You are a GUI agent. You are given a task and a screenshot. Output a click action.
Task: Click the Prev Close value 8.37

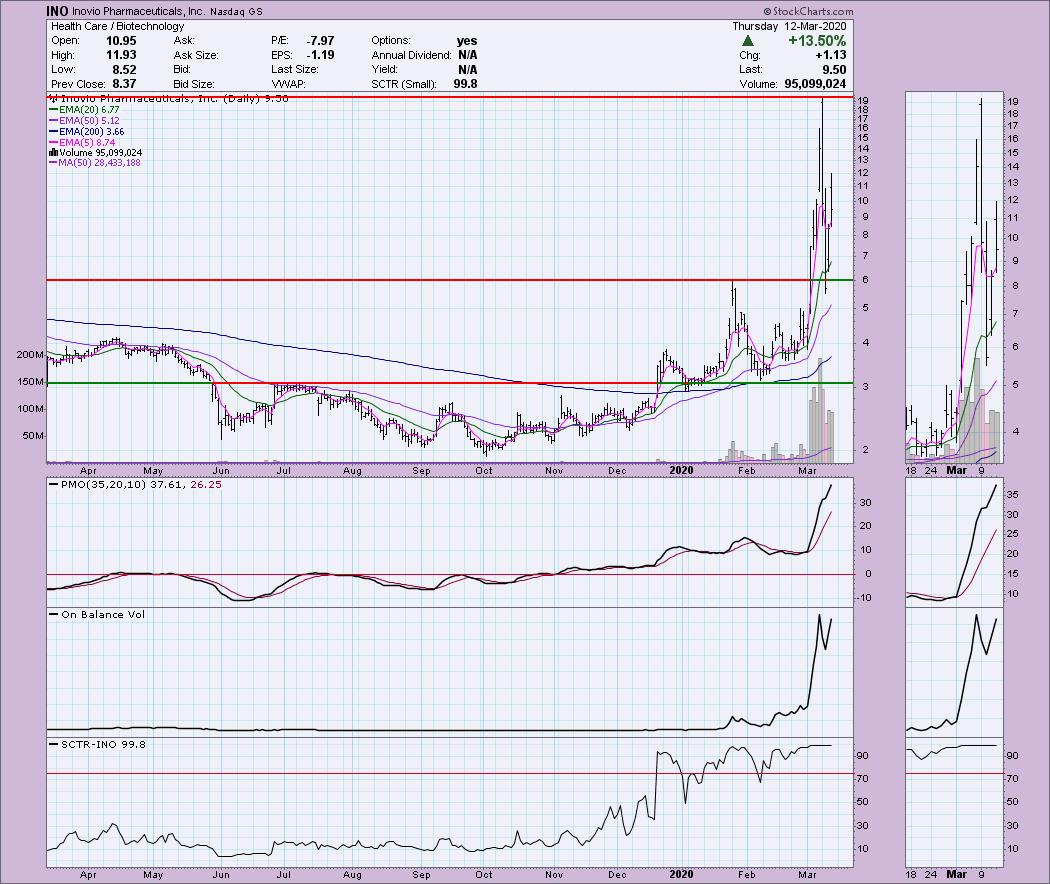click(125, 84)
